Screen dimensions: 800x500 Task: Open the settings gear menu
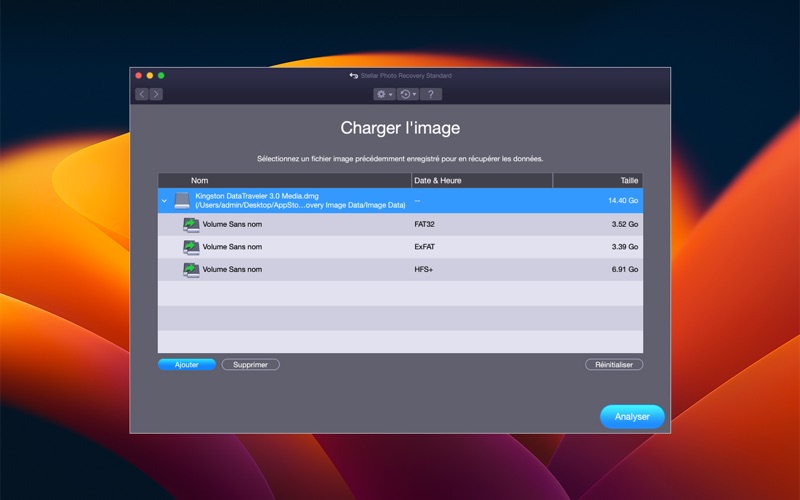pos(384,94)
